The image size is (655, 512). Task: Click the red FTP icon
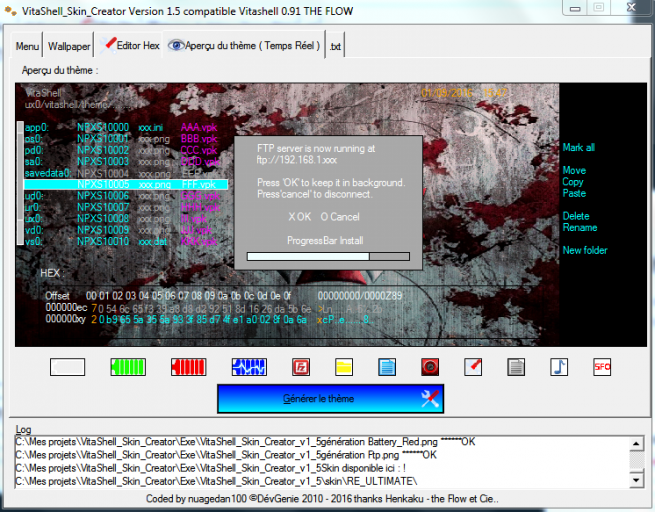pyautogui.click(x=299, y=367)
